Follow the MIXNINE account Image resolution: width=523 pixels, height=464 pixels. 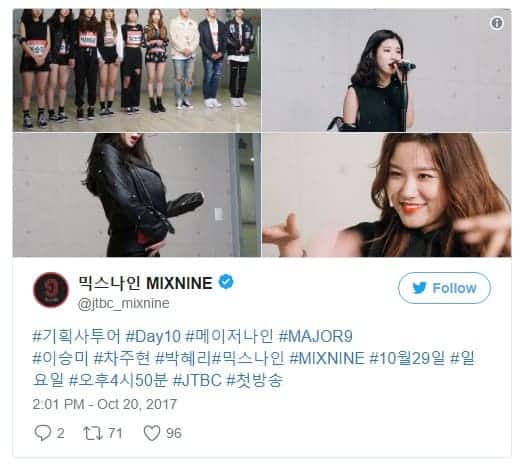[x=444, y=288]
